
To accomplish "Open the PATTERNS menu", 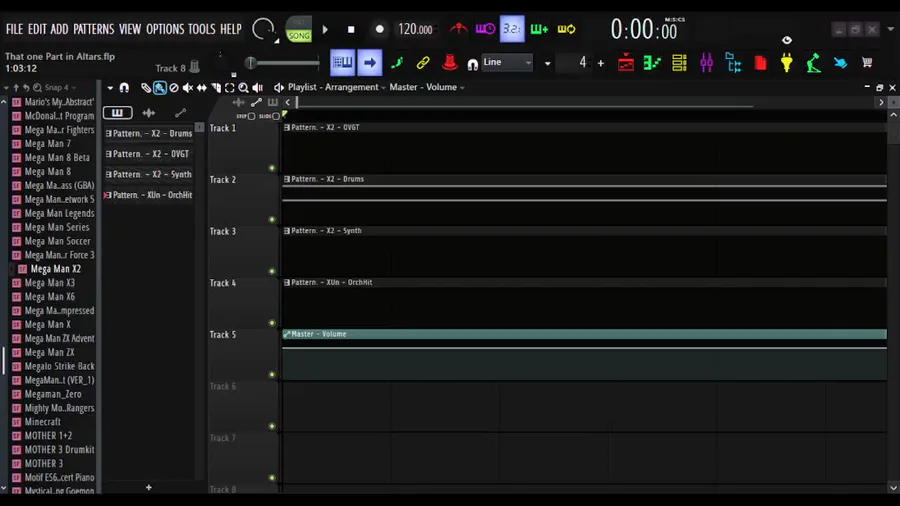I will [94, 29].
